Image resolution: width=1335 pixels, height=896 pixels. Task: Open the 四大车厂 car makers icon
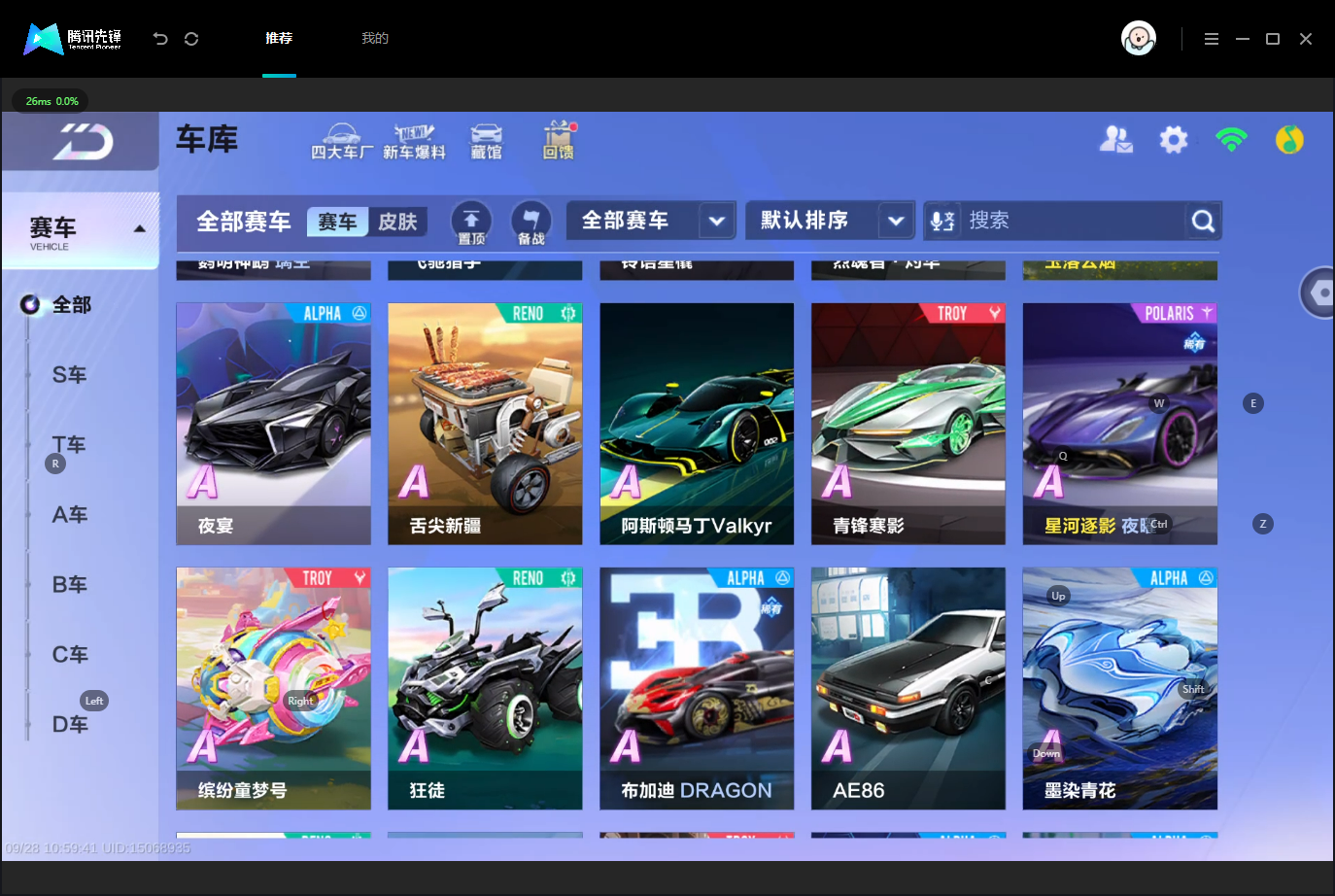pos(341,142)
